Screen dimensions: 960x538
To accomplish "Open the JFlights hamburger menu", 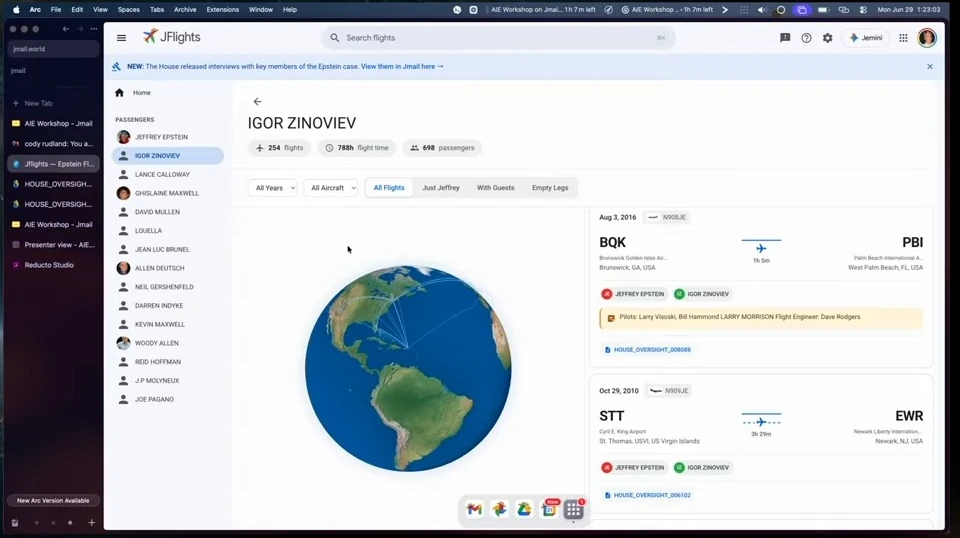I will pyautogui.click(x=121, y=37).
